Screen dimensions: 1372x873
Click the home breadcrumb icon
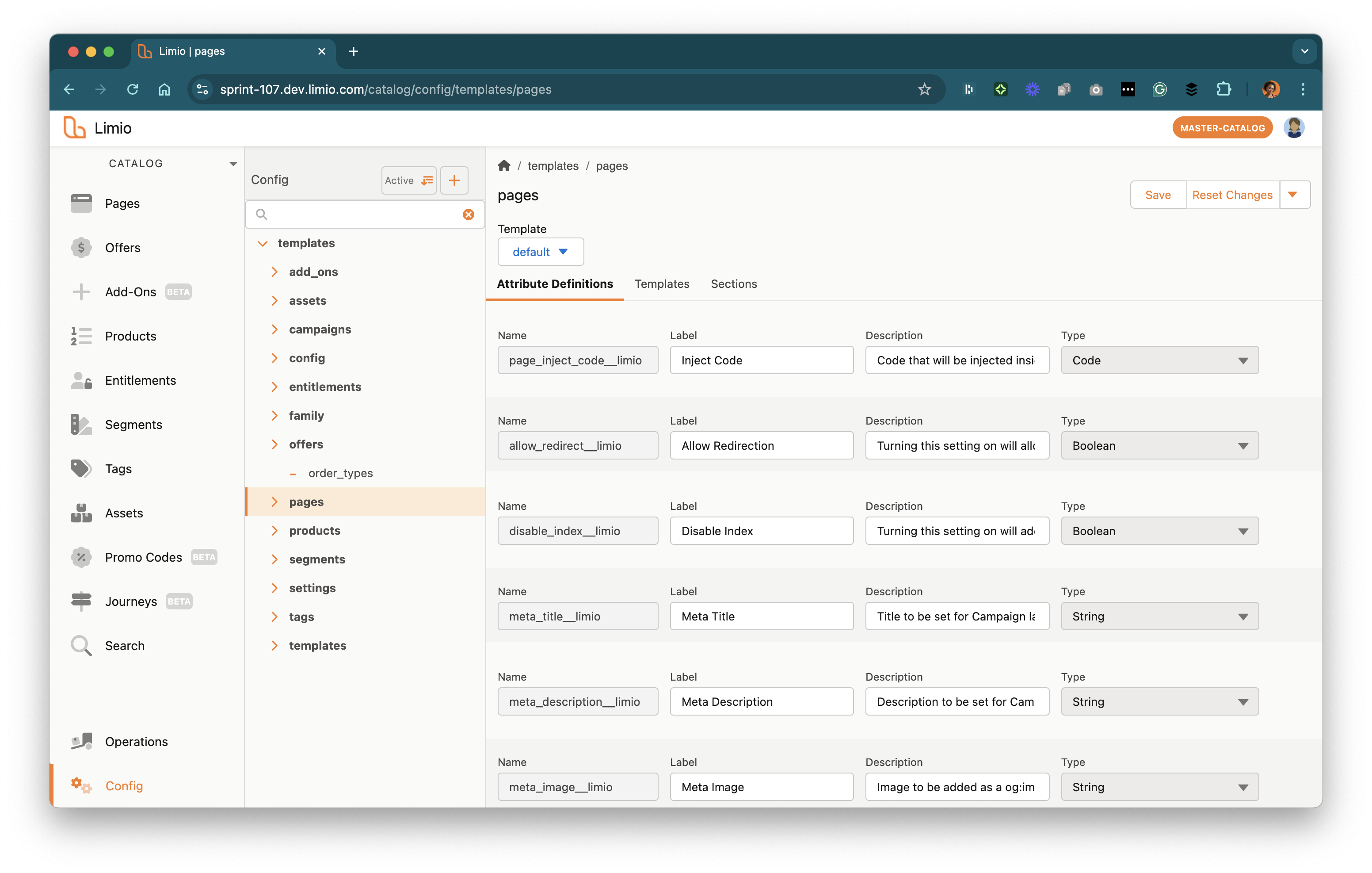pyautogui.click(x=504, y=166)
